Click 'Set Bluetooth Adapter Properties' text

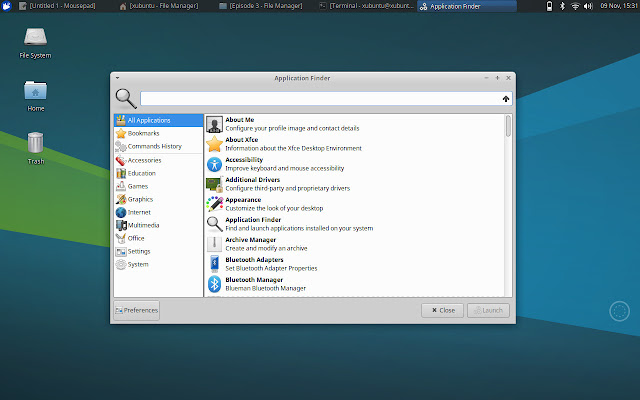(271, 268)
